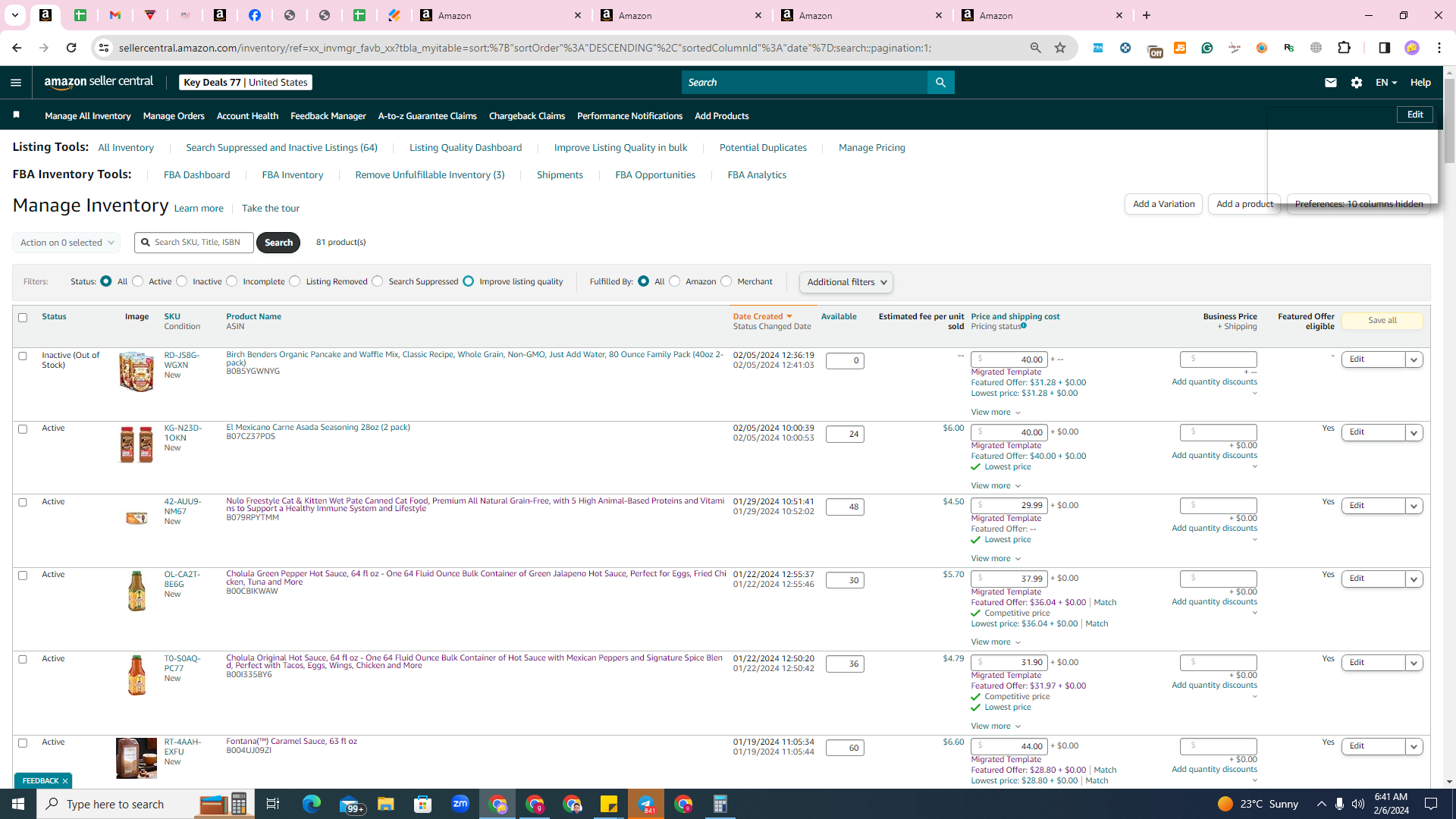Click the black Search button for SKU
1456x819 pixels.
click(x=278, y=243)
